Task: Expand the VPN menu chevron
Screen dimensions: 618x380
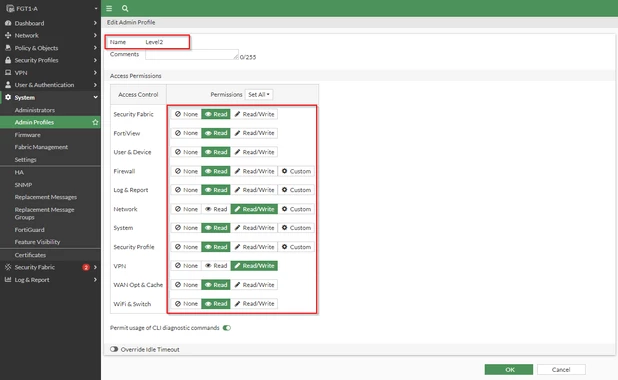Action: 95,73
